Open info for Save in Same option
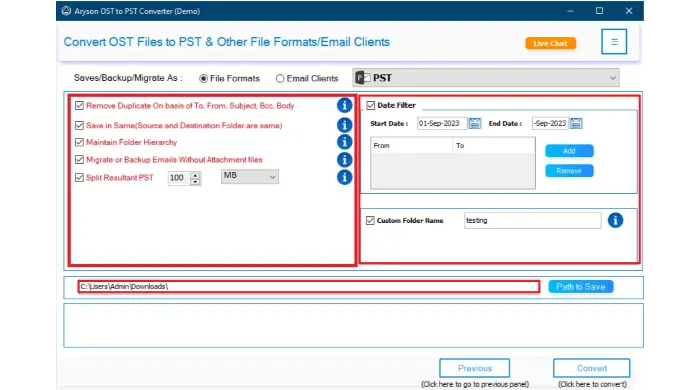 pyautogui.click(x=344, y=125)
